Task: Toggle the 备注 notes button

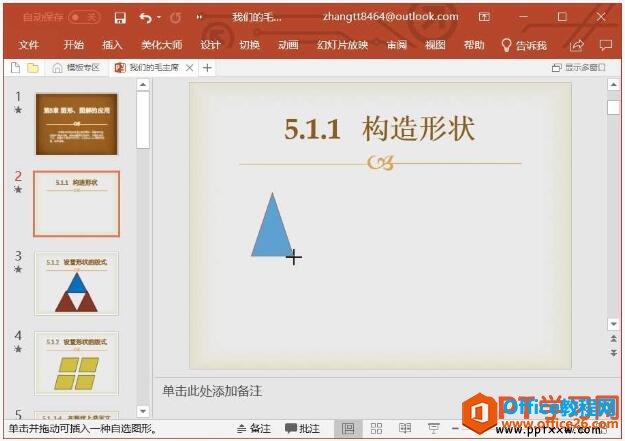Action: coord(254,429)
